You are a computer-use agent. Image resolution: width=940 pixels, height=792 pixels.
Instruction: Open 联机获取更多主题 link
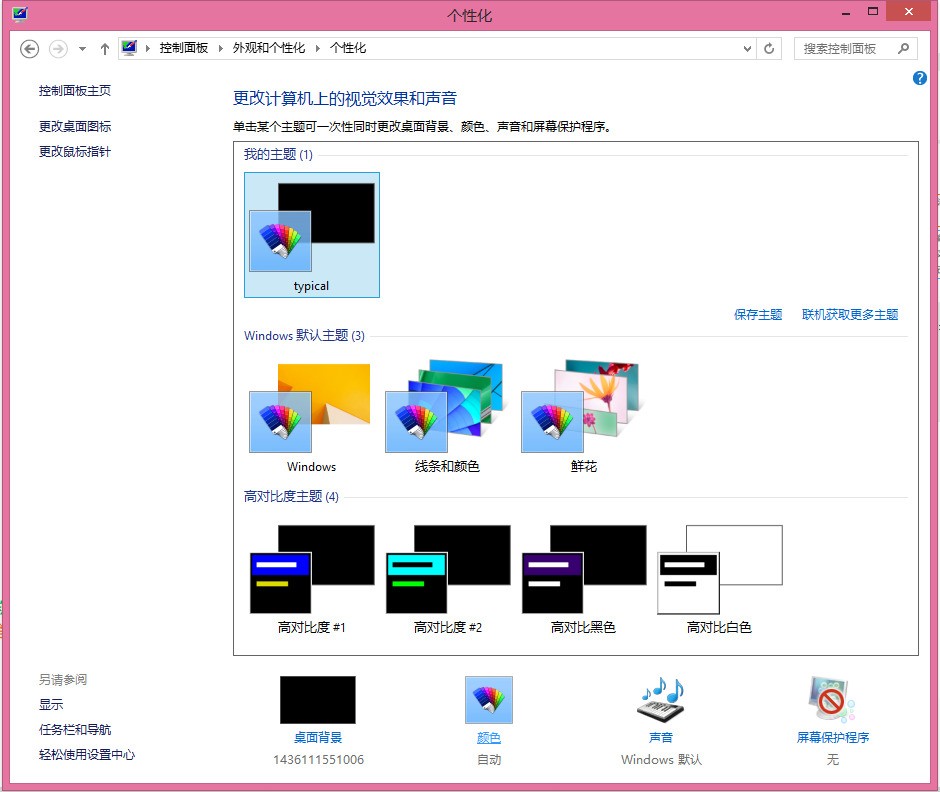(x=850, y=315)
